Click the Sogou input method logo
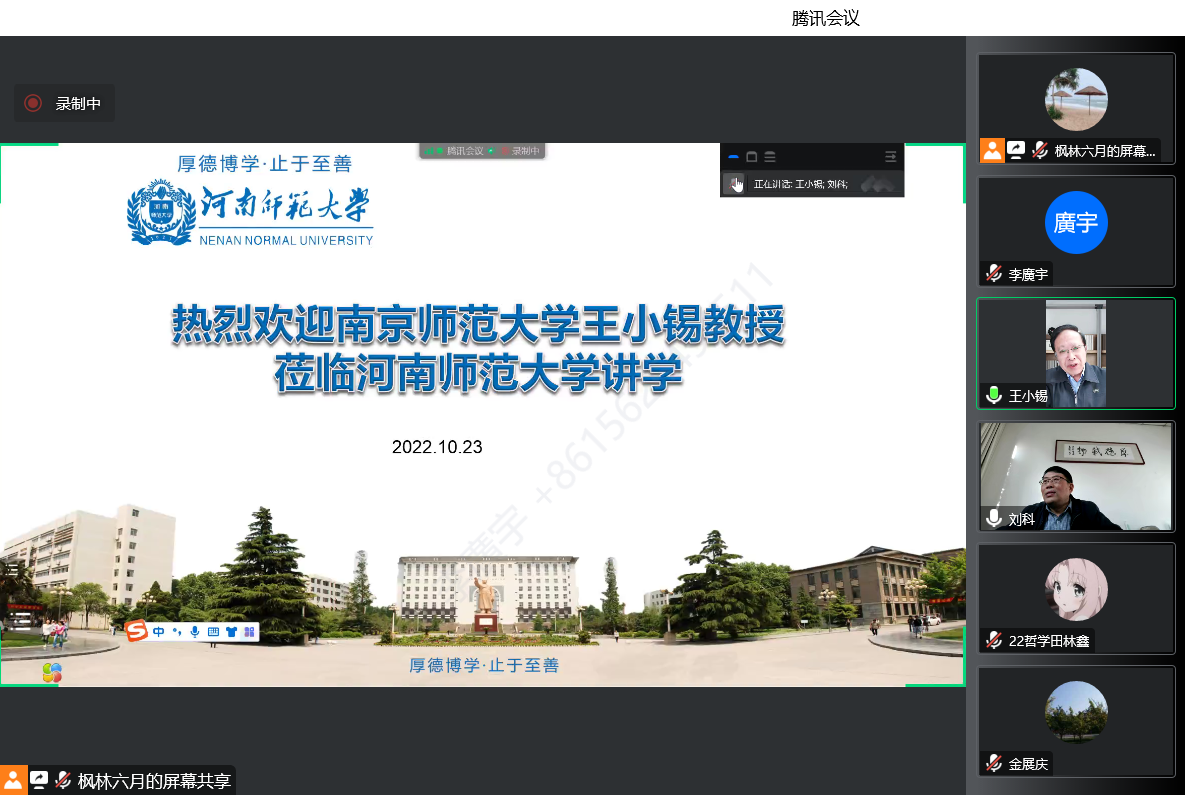This screenshot has width=1185, height=795. [x=137, y=631]
